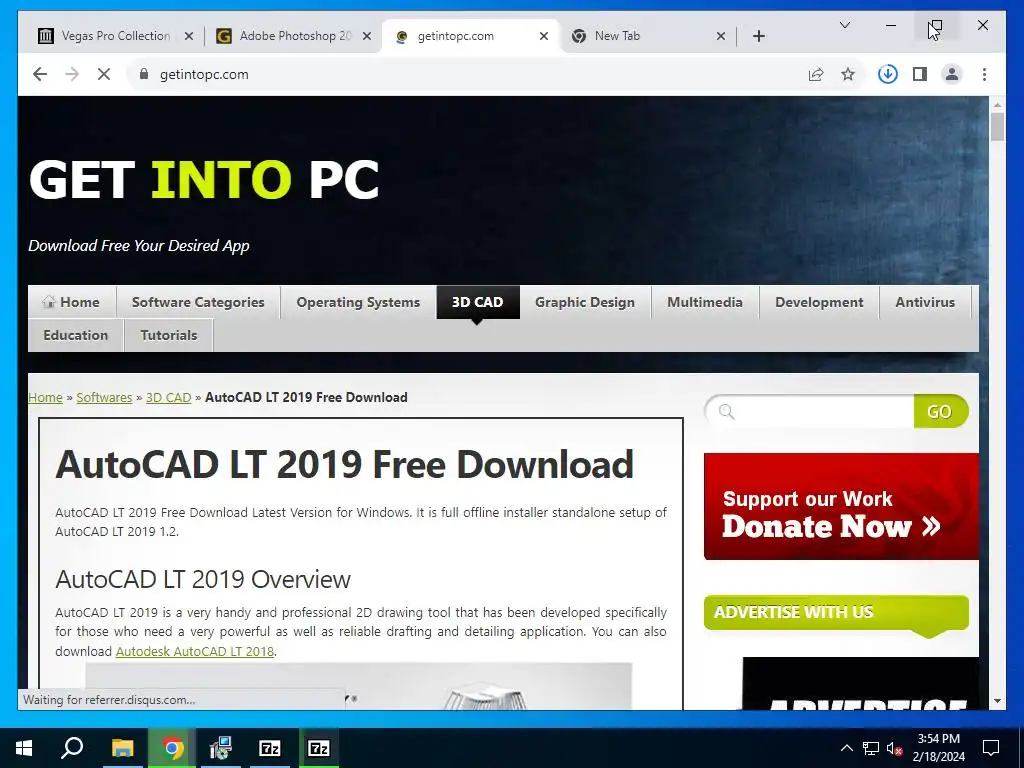Image resolution: width=1024 pixels, height=768 pixels.
Task: Go back with the browser back arrow
Action: coord(40,74)
